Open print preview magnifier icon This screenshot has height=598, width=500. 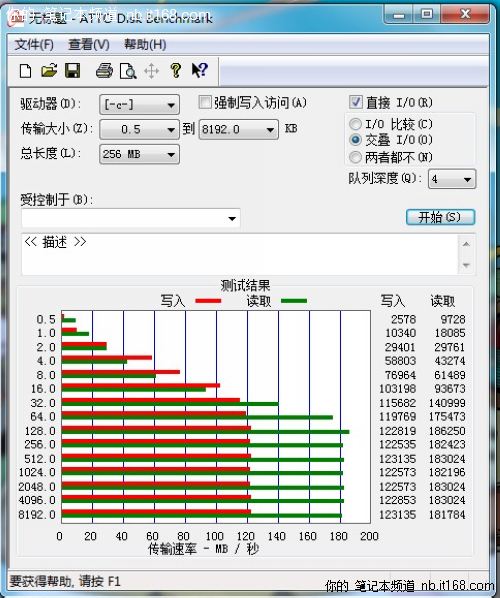(128, 71)
